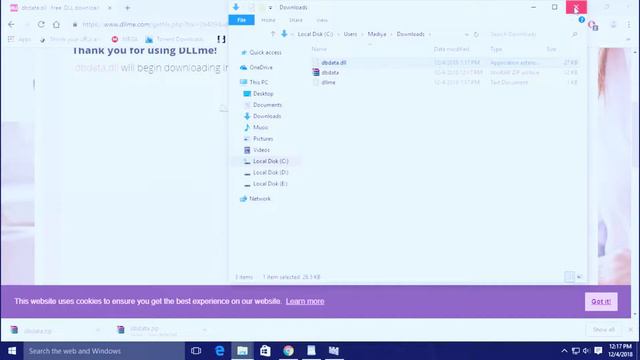
Task: Open OneDrive in navigation pane
Action: [261, 67]
